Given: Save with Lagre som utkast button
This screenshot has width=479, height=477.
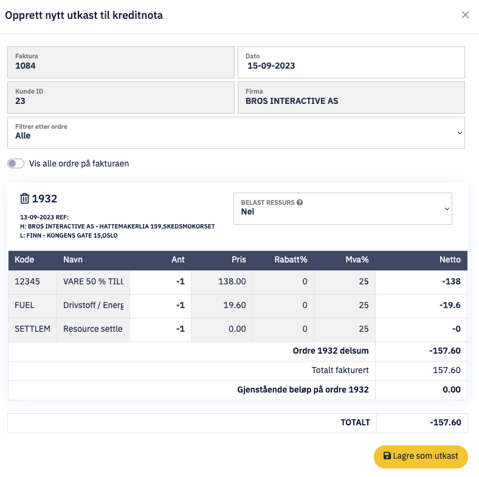Looking at the screenshot, I should pos(421,456).
